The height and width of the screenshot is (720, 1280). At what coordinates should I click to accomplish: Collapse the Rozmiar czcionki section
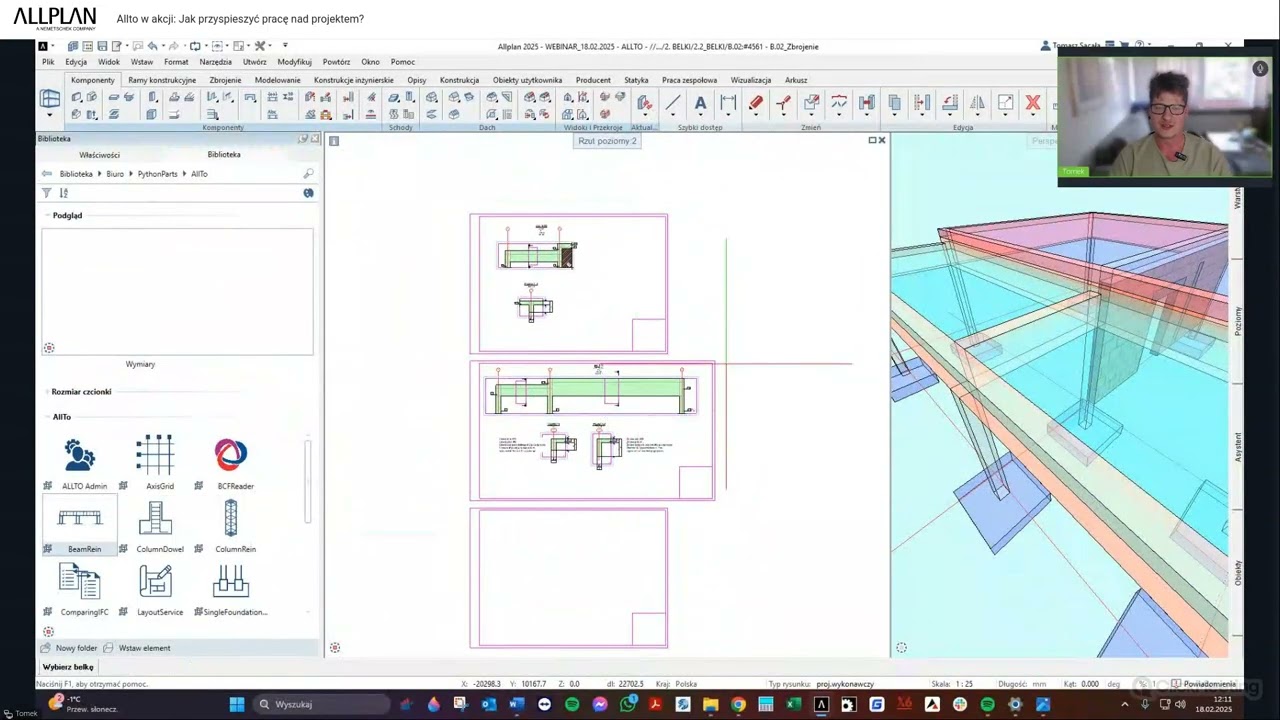[x=46, y=392]
